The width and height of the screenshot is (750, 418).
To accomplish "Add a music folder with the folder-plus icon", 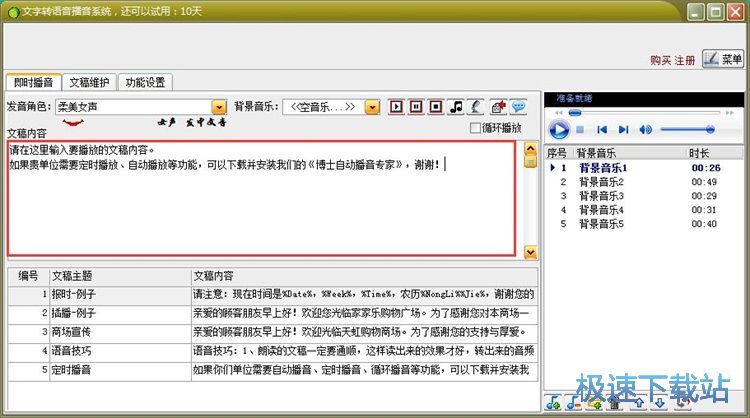I will coord(594,404).
